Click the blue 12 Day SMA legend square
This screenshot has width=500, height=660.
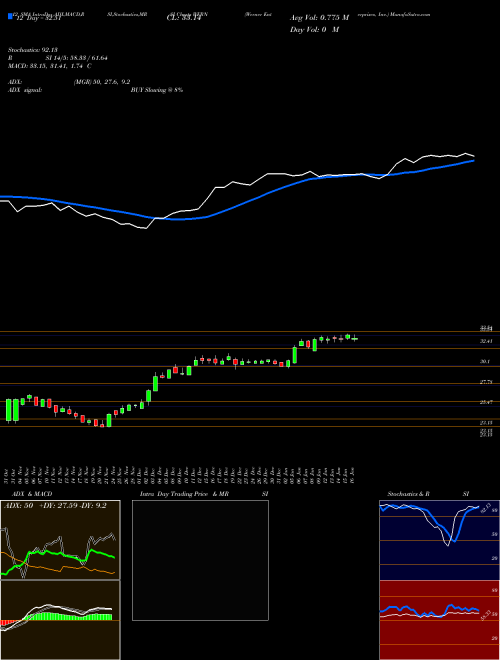pos(11,16)
